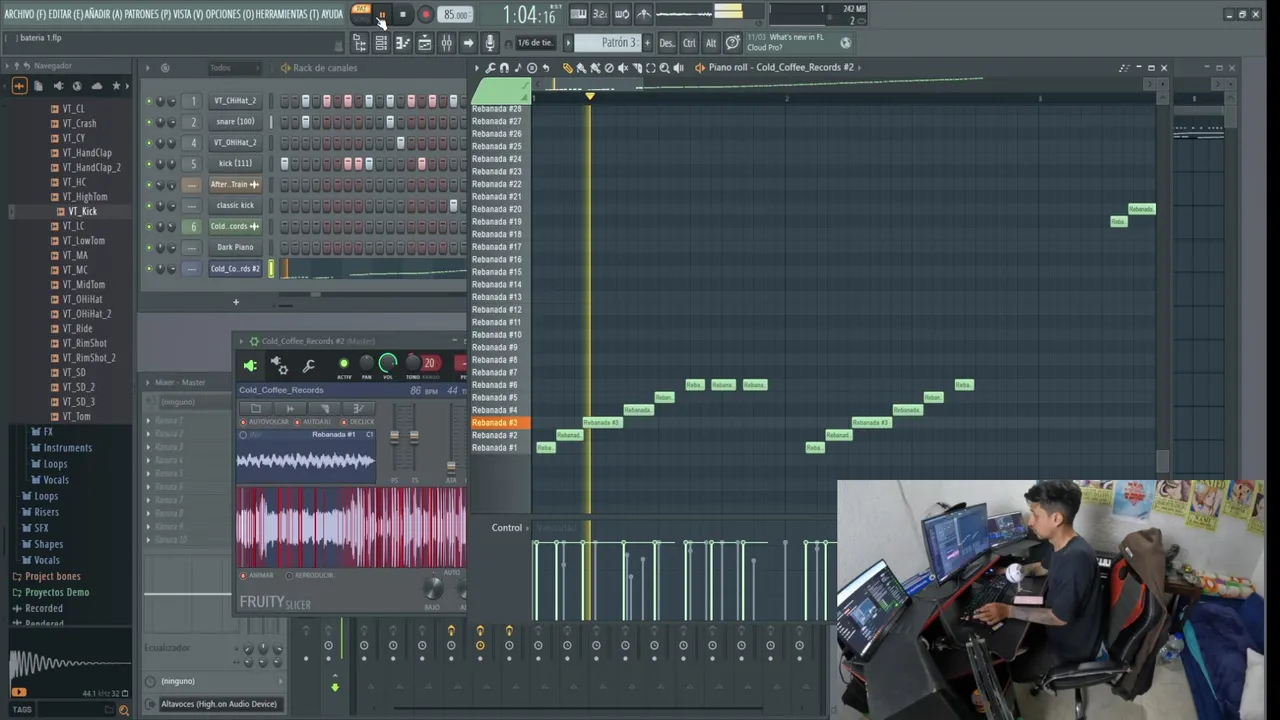The image size is (1280, 720).
Task: Open the HERRAMIENTAS (T) menu
Action: 287,15
